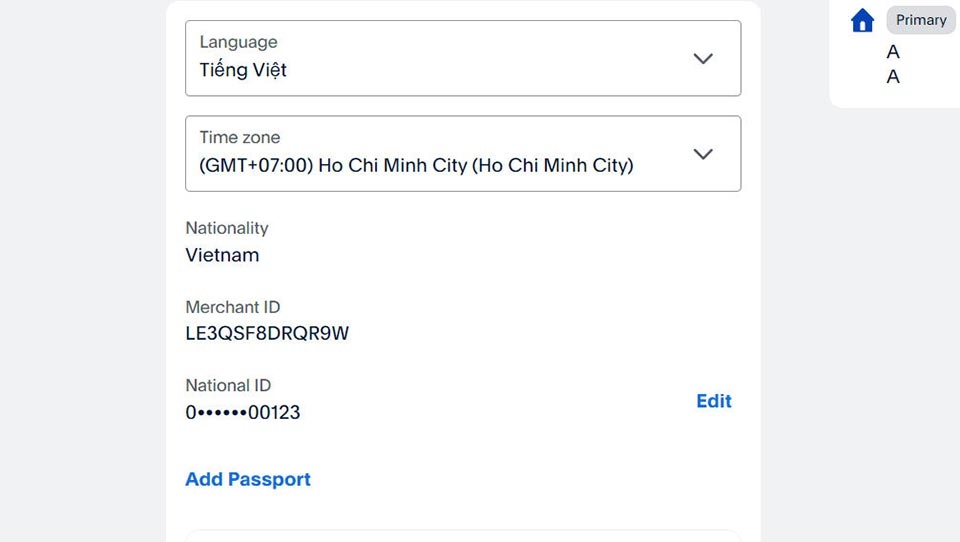This screenshot has height=542, width=960.
Task: Click the Merchant ID label
Action: pyautogui.click(x=233, y=307)
